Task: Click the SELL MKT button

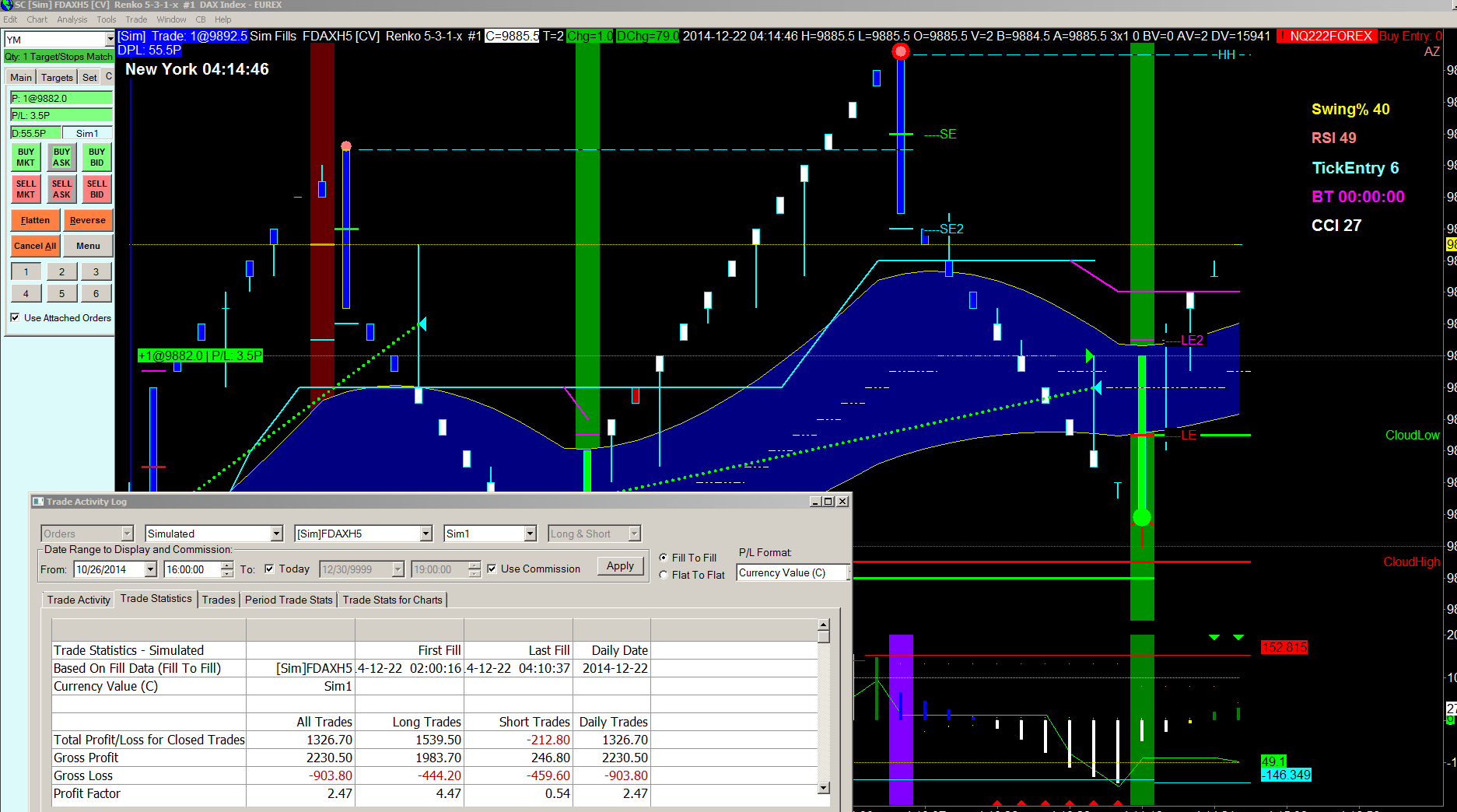Action: pyautogui.click(x=26, y=189)
